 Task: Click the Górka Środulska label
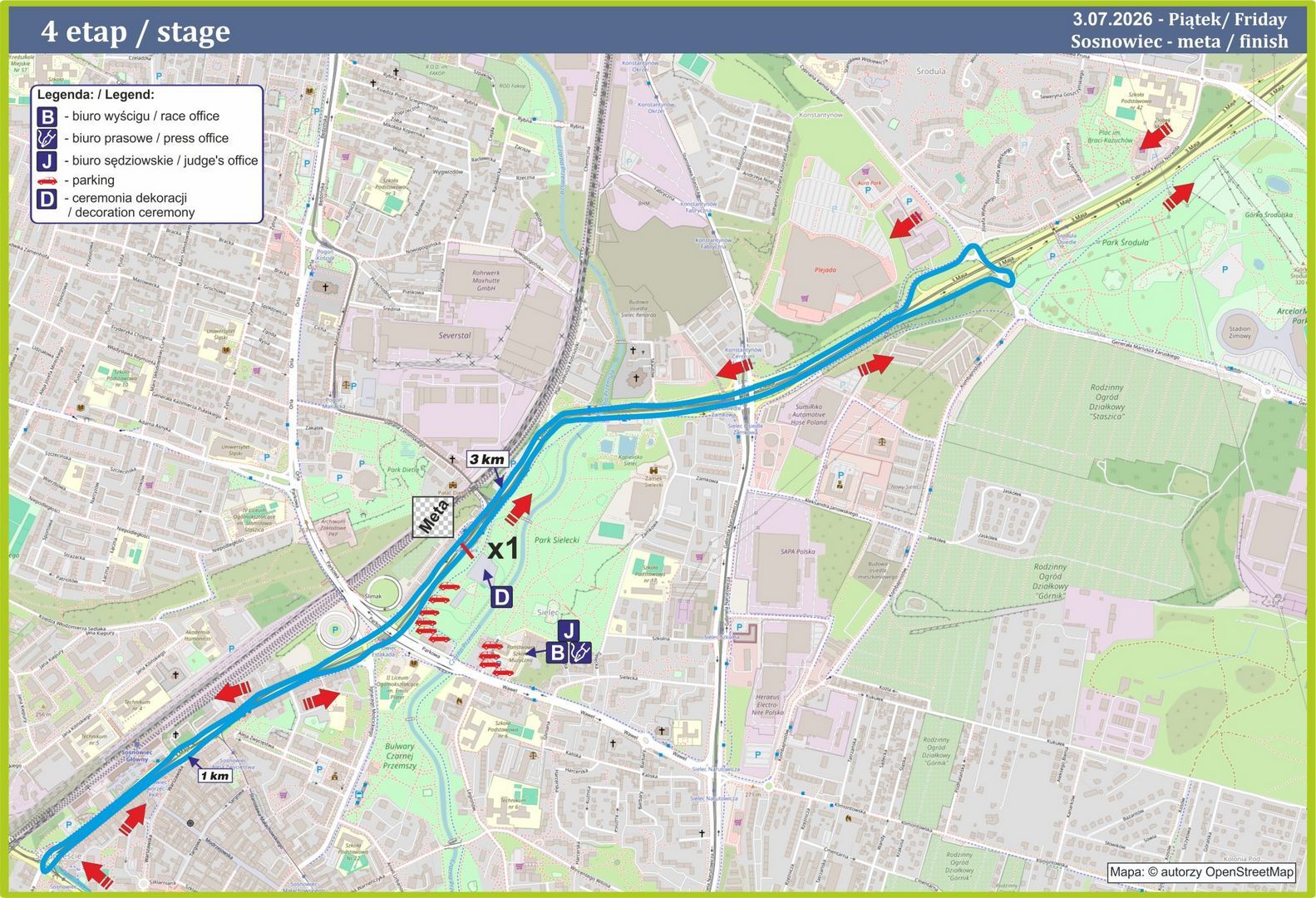[1269, 215]
